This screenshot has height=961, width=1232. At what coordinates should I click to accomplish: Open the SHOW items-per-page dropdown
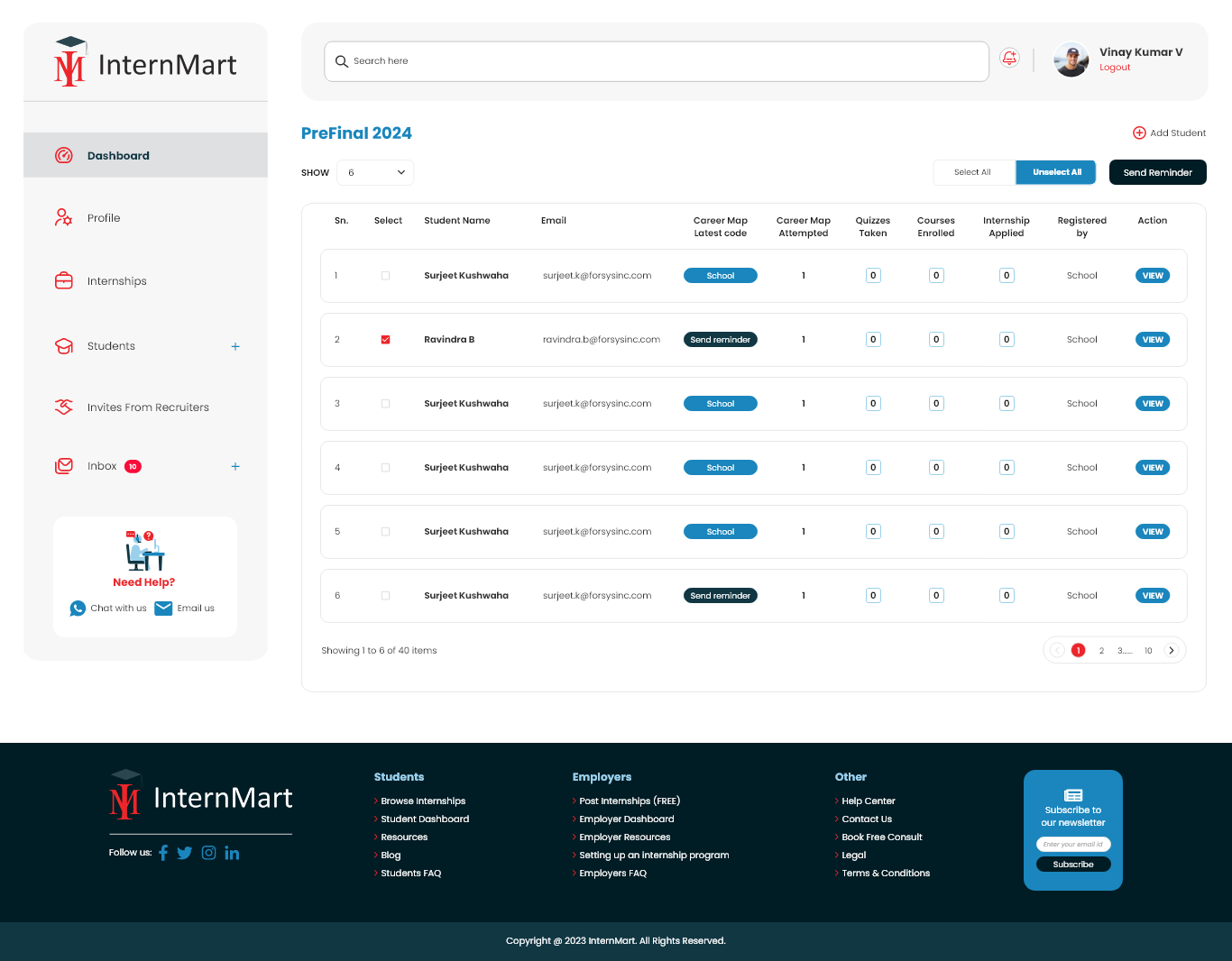pos(374,172)
